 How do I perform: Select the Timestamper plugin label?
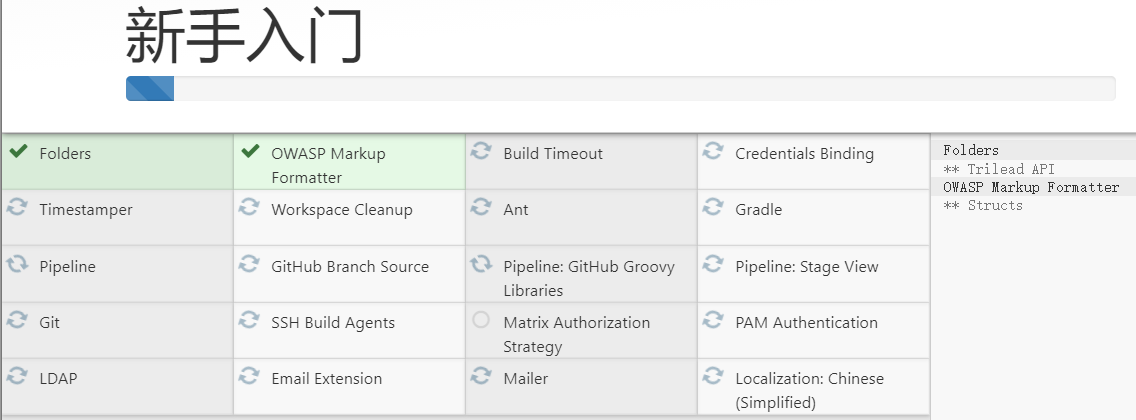point(85,210)
